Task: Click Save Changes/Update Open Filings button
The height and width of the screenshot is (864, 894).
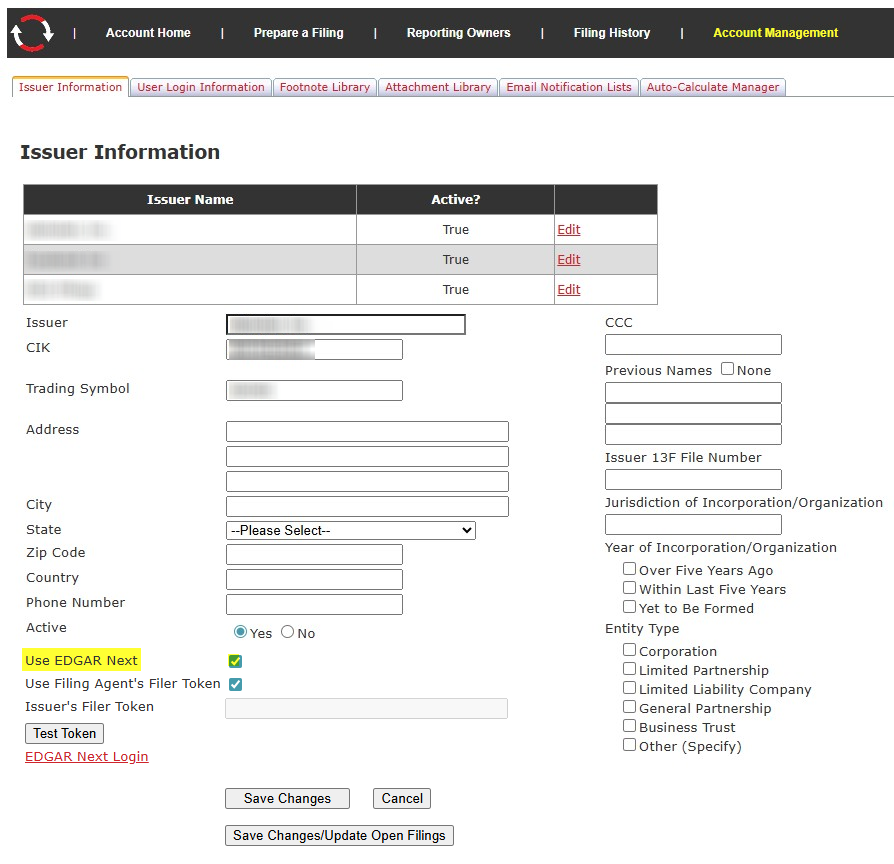Action: pyautogui.click(x=339, y=835)
